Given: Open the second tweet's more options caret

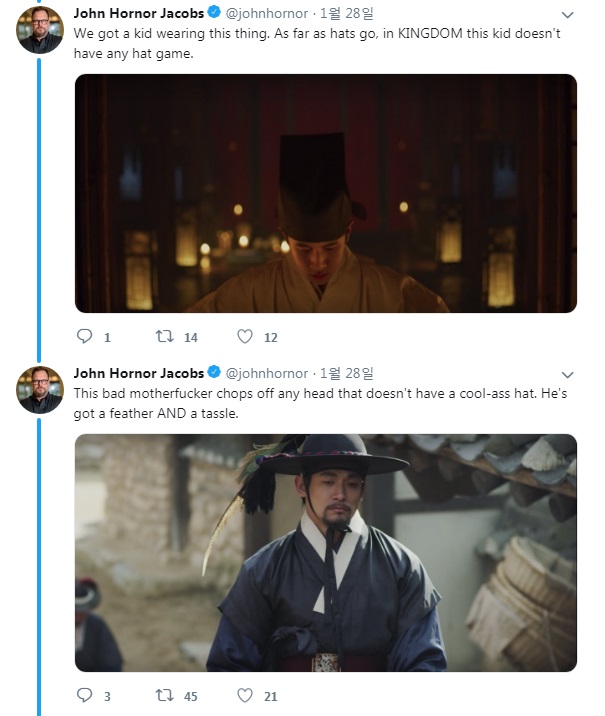Looking at the screenshot, I should pyautogui.click(x=568, y=373).
